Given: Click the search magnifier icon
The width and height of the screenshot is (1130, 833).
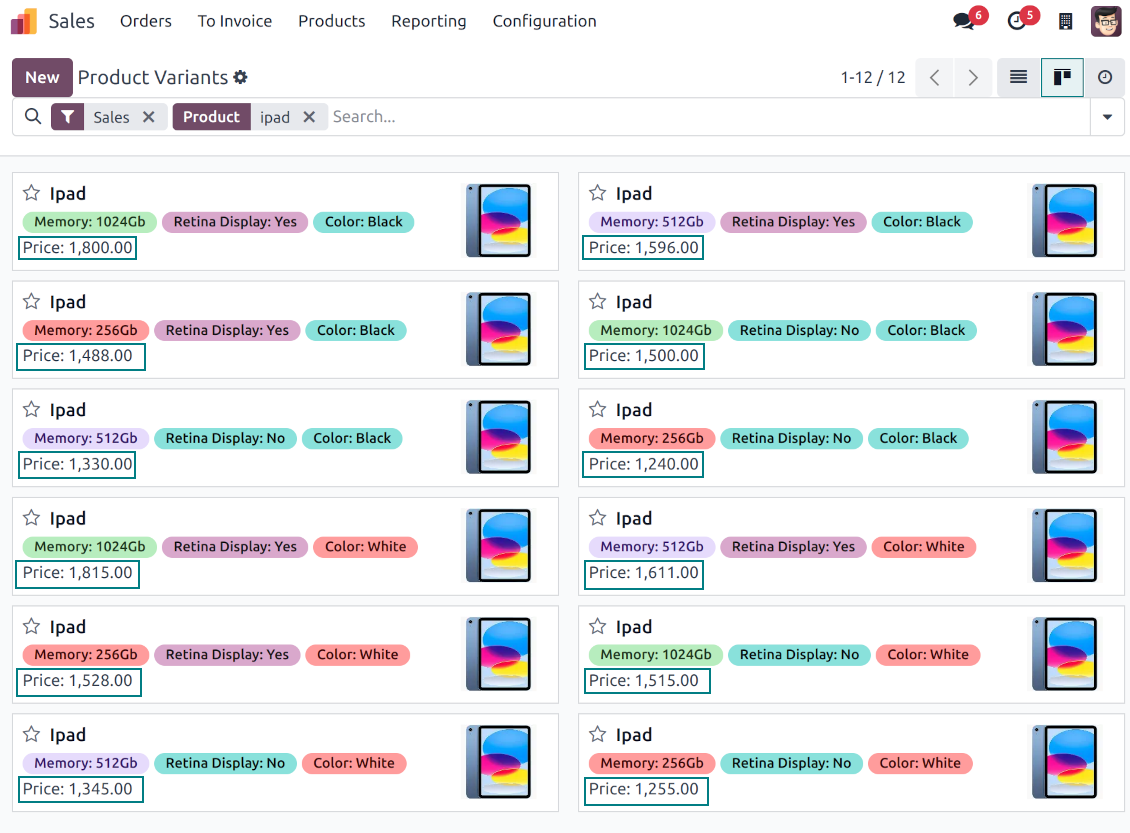Looking at the screenshot, I should [x=33, y=116].
